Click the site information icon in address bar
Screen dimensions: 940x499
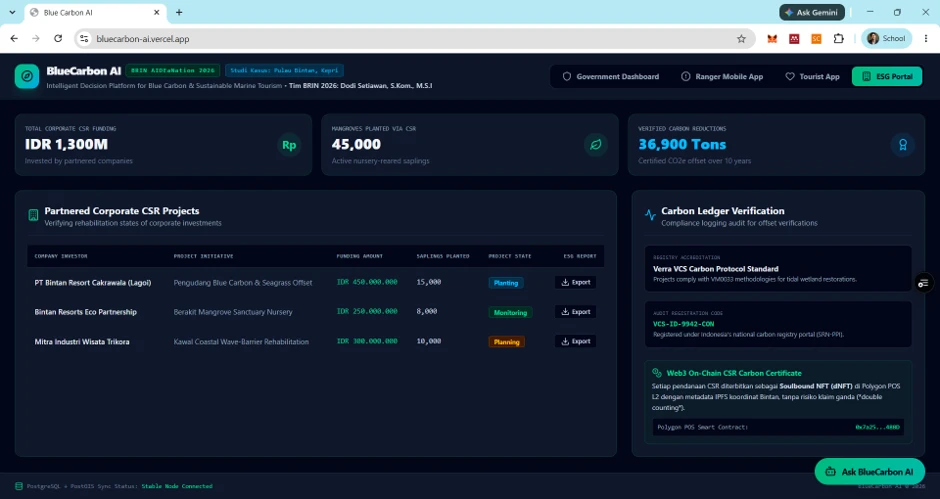pyautogui.click(x=84, y=38)
